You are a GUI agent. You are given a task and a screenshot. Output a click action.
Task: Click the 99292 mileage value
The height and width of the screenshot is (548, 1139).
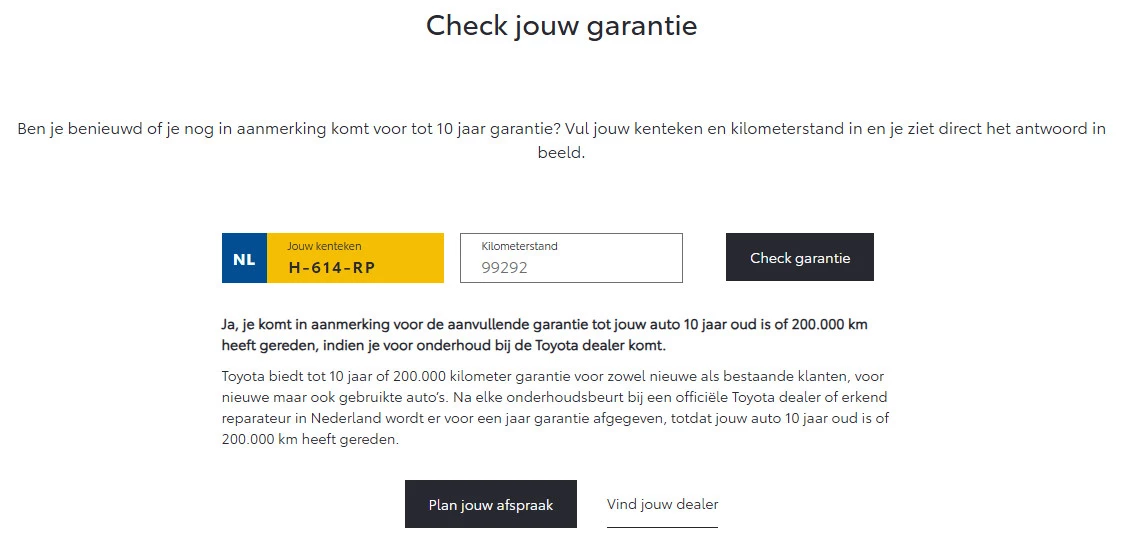(504, 267)
